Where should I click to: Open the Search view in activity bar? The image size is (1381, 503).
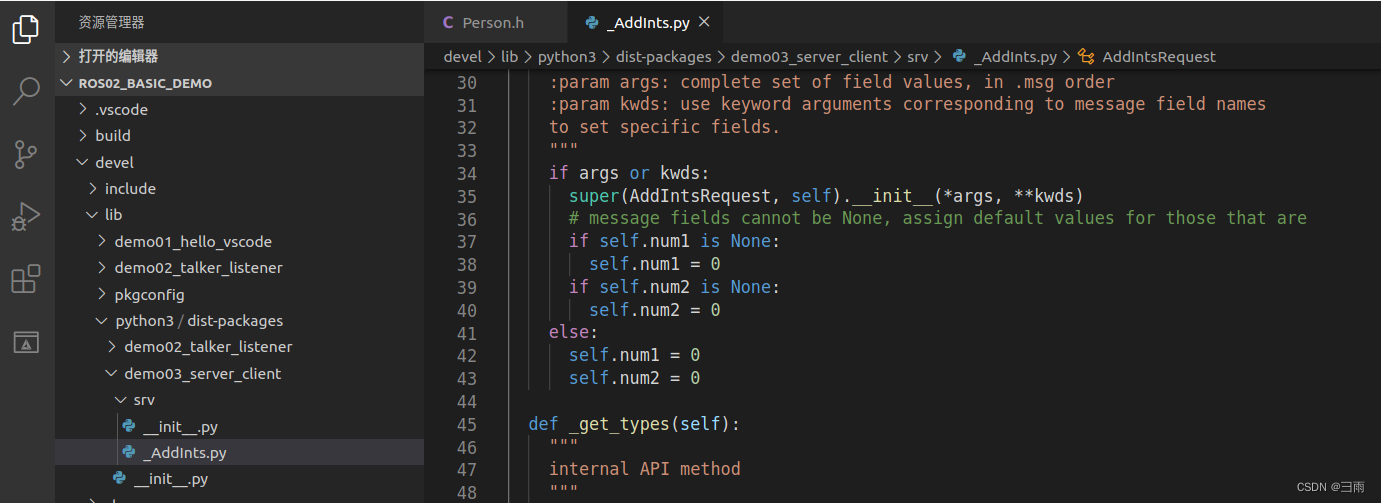pyautogui.click(x=26, y=91)
